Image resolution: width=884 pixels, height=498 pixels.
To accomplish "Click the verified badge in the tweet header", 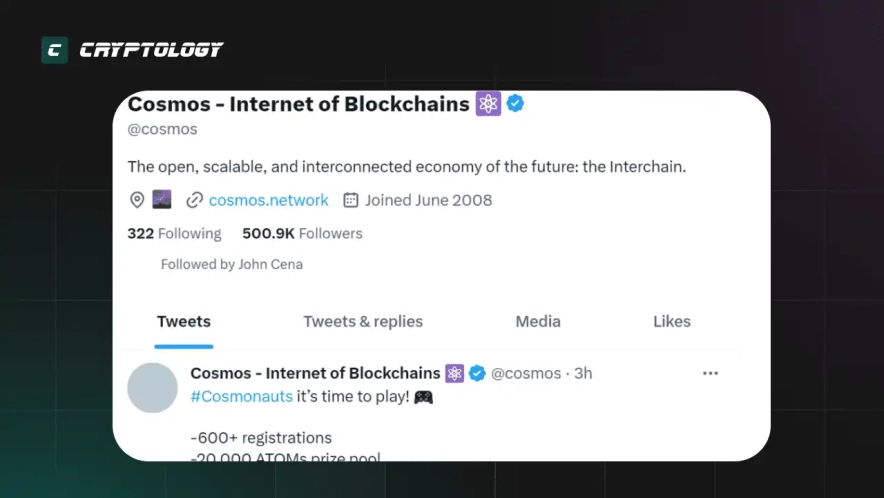I will click(x=478, y=373).
